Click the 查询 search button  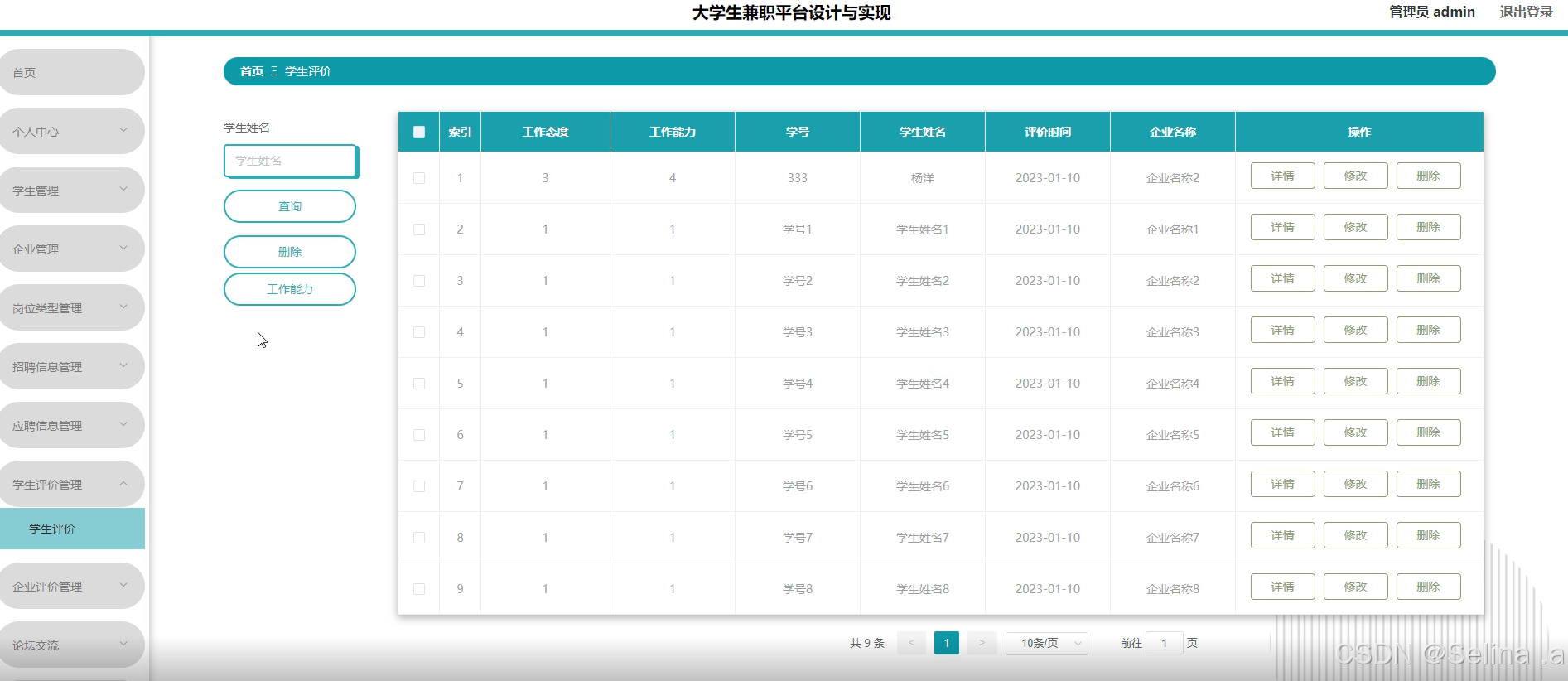coord(290,206)
